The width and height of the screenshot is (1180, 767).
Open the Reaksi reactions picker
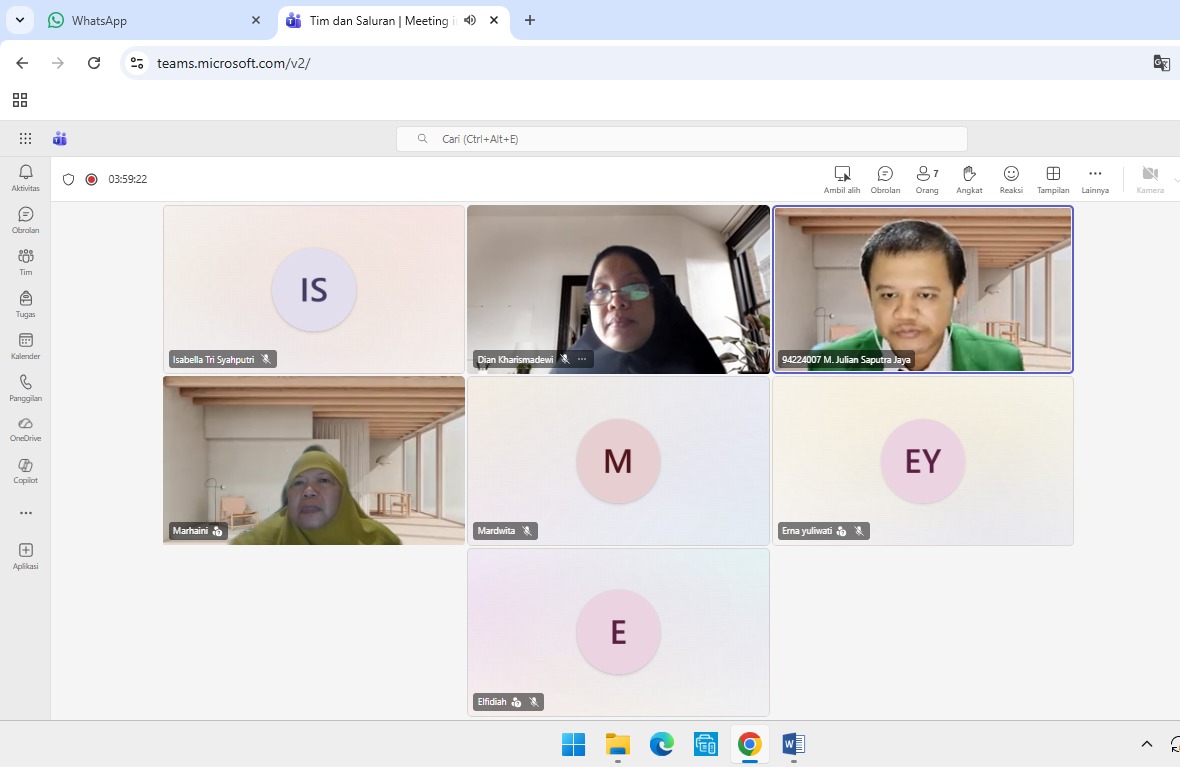click(x=1011, y=179)
